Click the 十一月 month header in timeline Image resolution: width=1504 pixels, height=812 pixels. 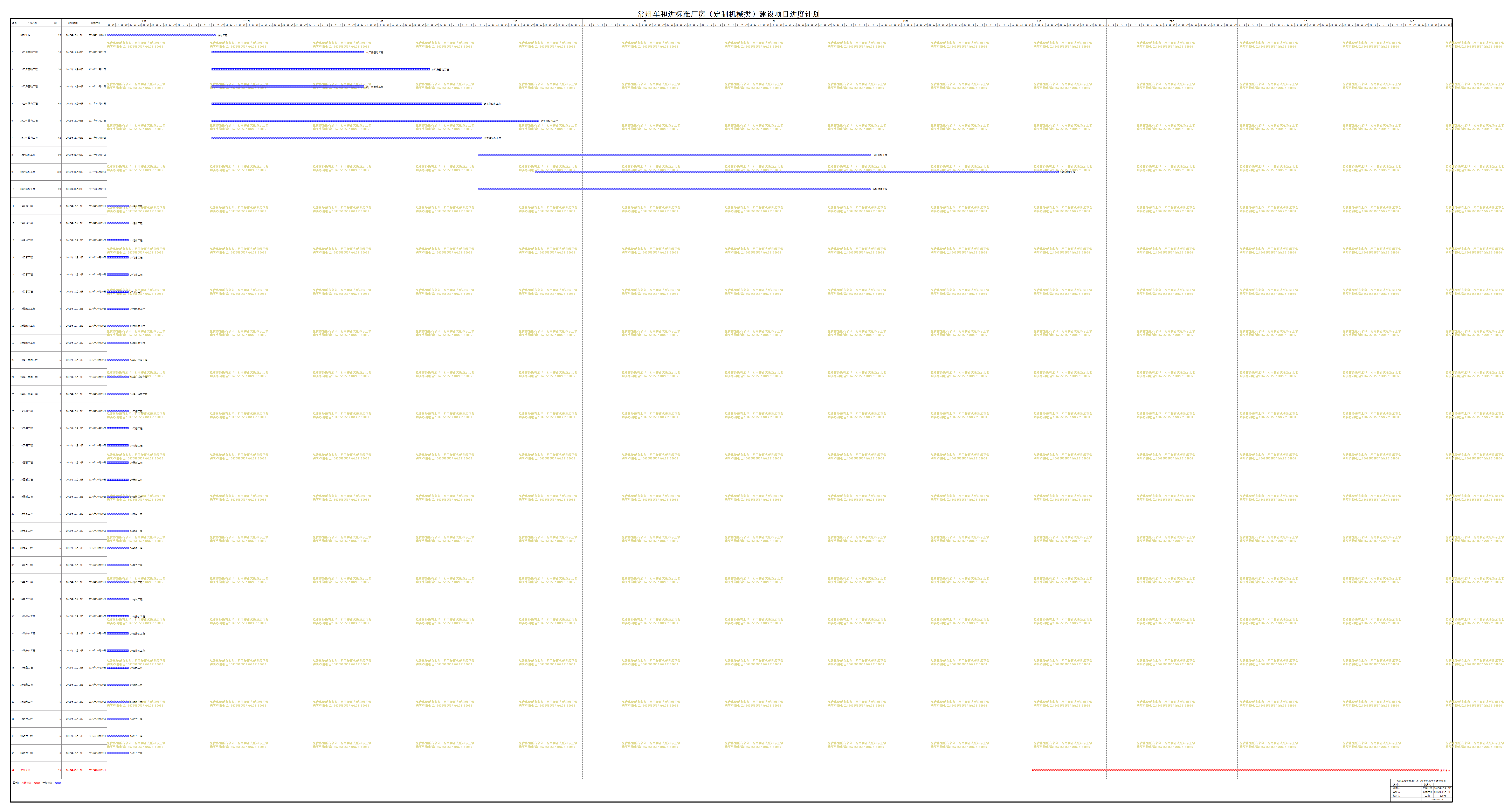pyautogui.click(x=246, y=21)
